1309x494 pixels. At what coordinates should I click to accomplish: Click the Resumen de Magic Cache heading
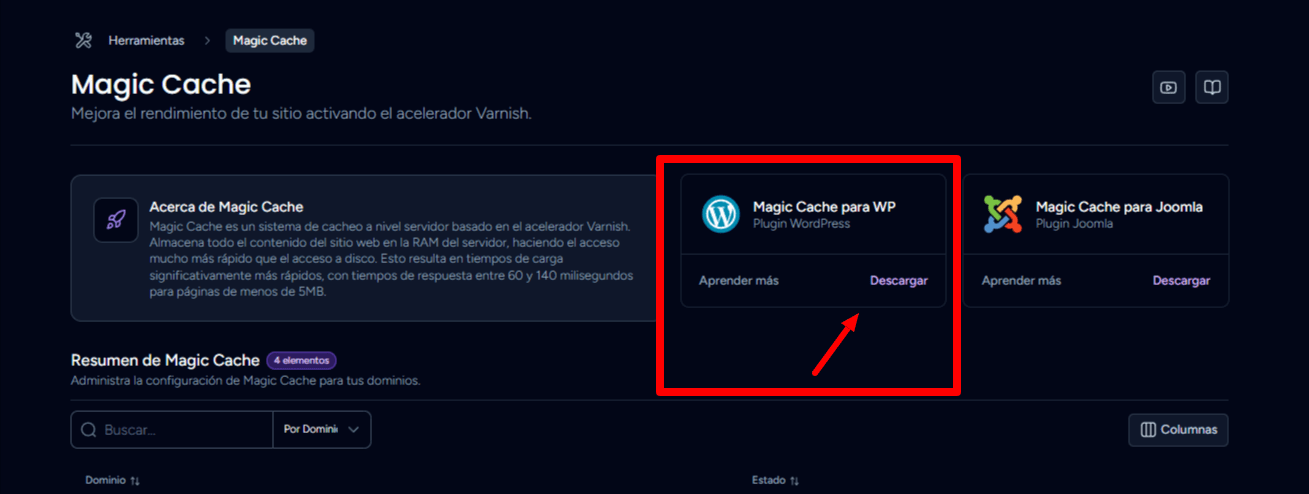click(x=165, y=360)
